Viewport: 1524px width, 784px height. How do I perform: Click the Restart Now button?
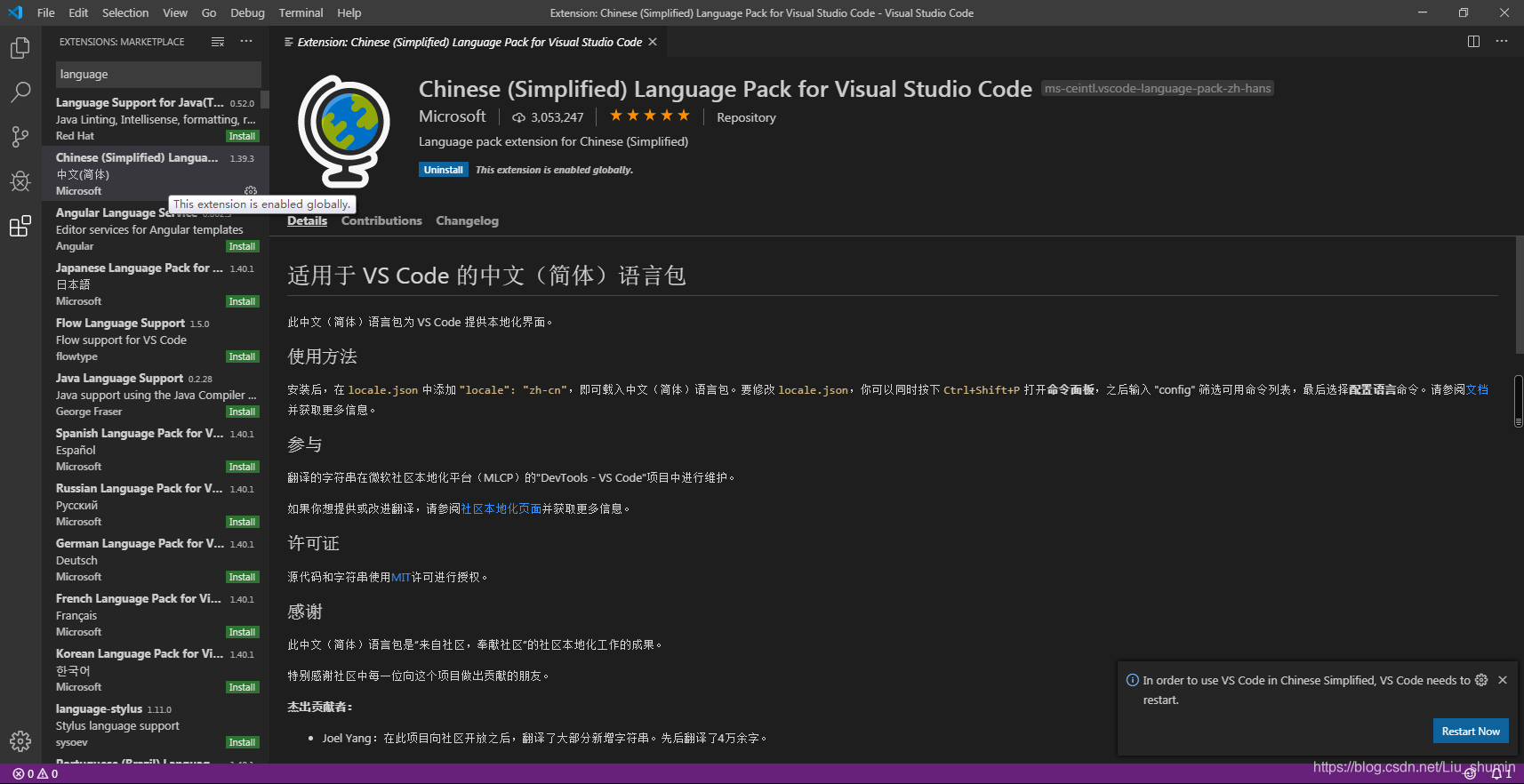coord(1471,731)
